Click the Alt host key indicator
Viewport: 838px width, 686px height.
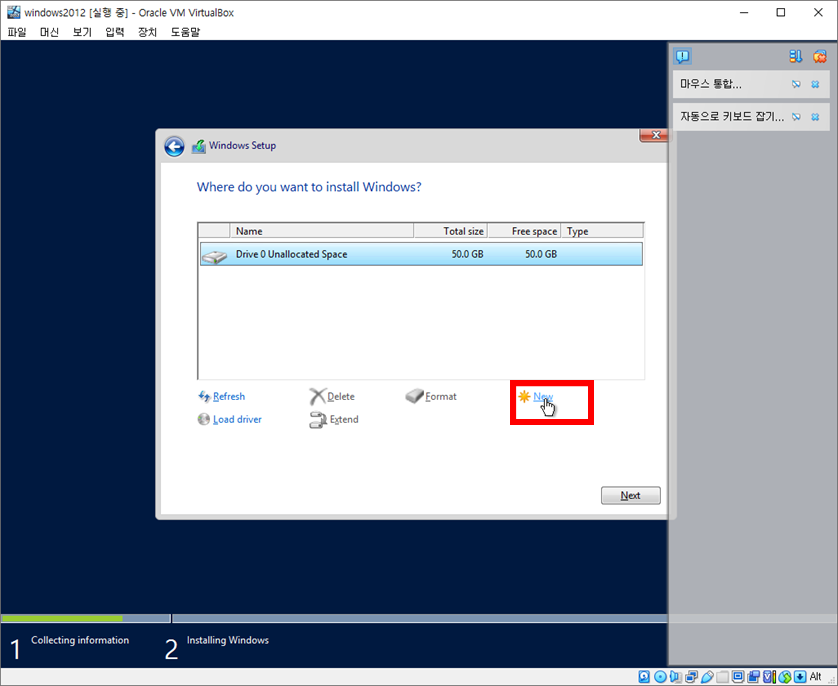816,677
